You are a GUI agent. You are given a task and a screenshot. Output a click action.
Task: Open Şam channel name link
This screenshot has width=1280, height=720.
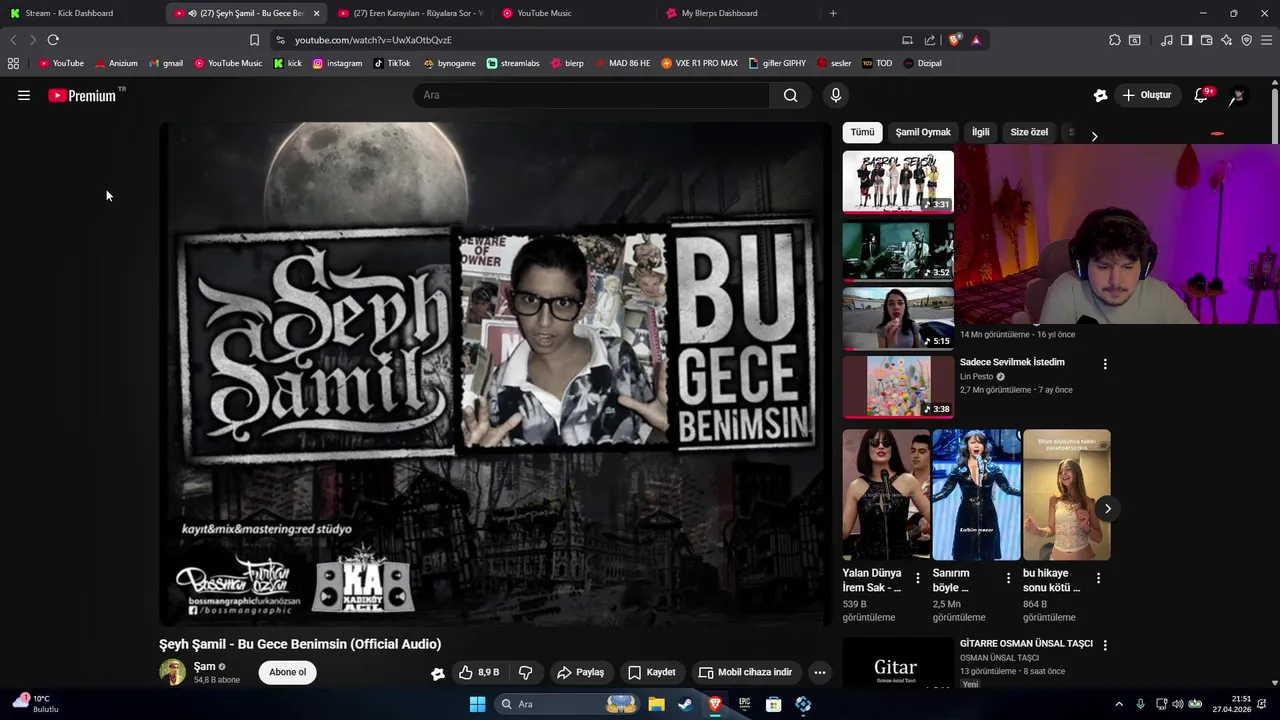204,666
